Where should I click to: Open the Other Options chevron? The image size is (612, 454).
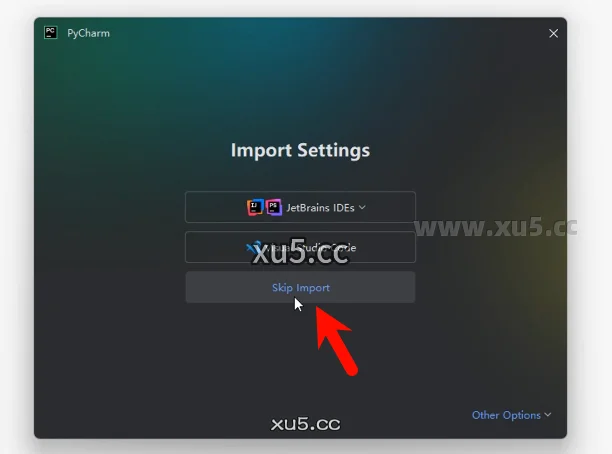point(548,415)
